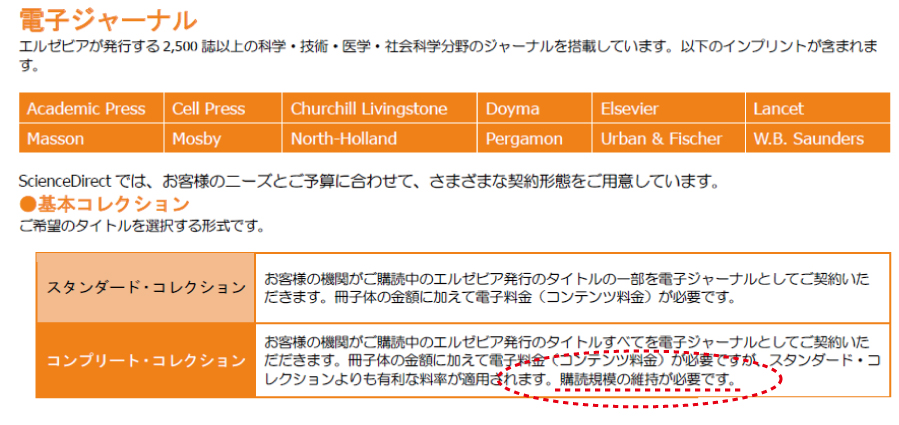899x425 pixels.
Task: Select the Academic Press table cell
Action: coord(92,108)
